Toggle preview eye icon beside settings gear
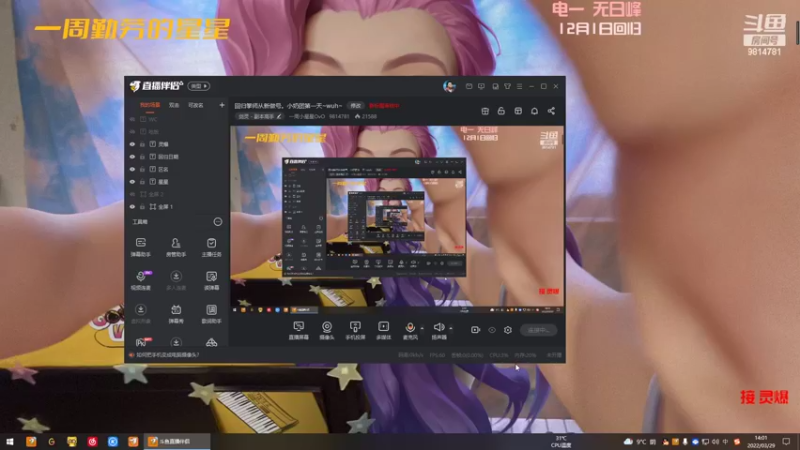Screen dimensions: 800x450 492,330
